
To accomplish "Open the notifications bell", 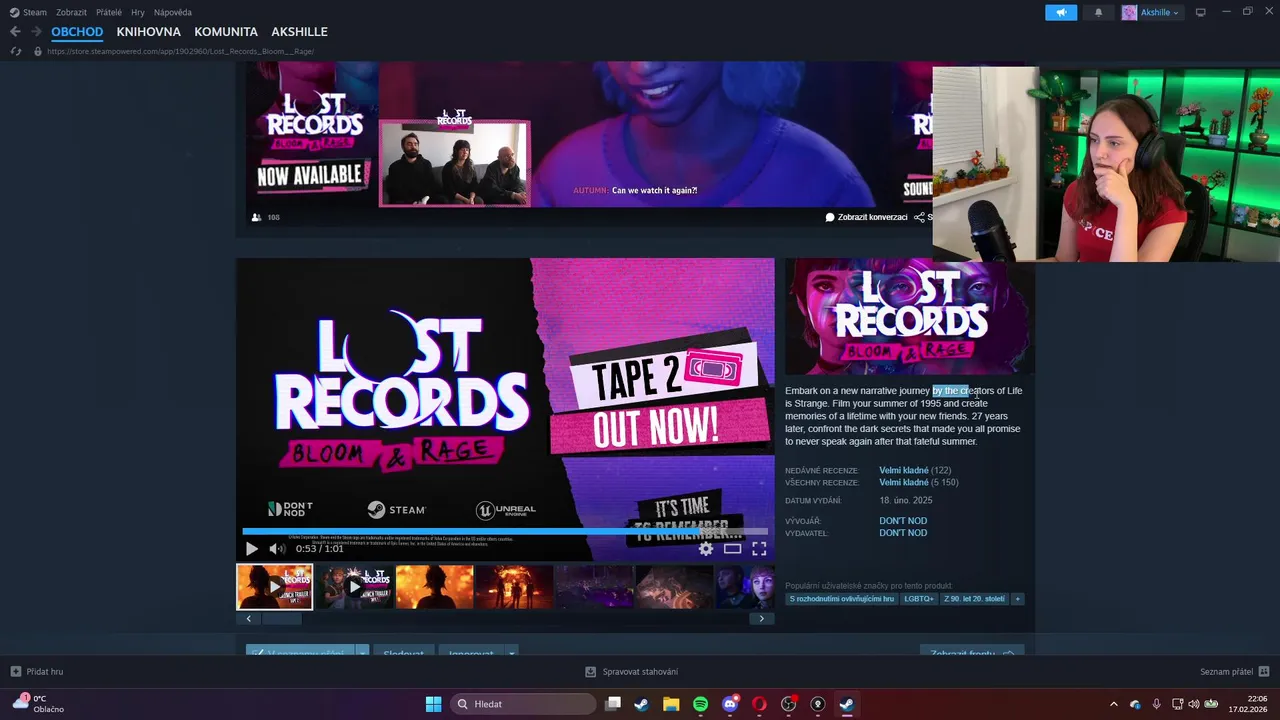I will [x=1099, y=12].
